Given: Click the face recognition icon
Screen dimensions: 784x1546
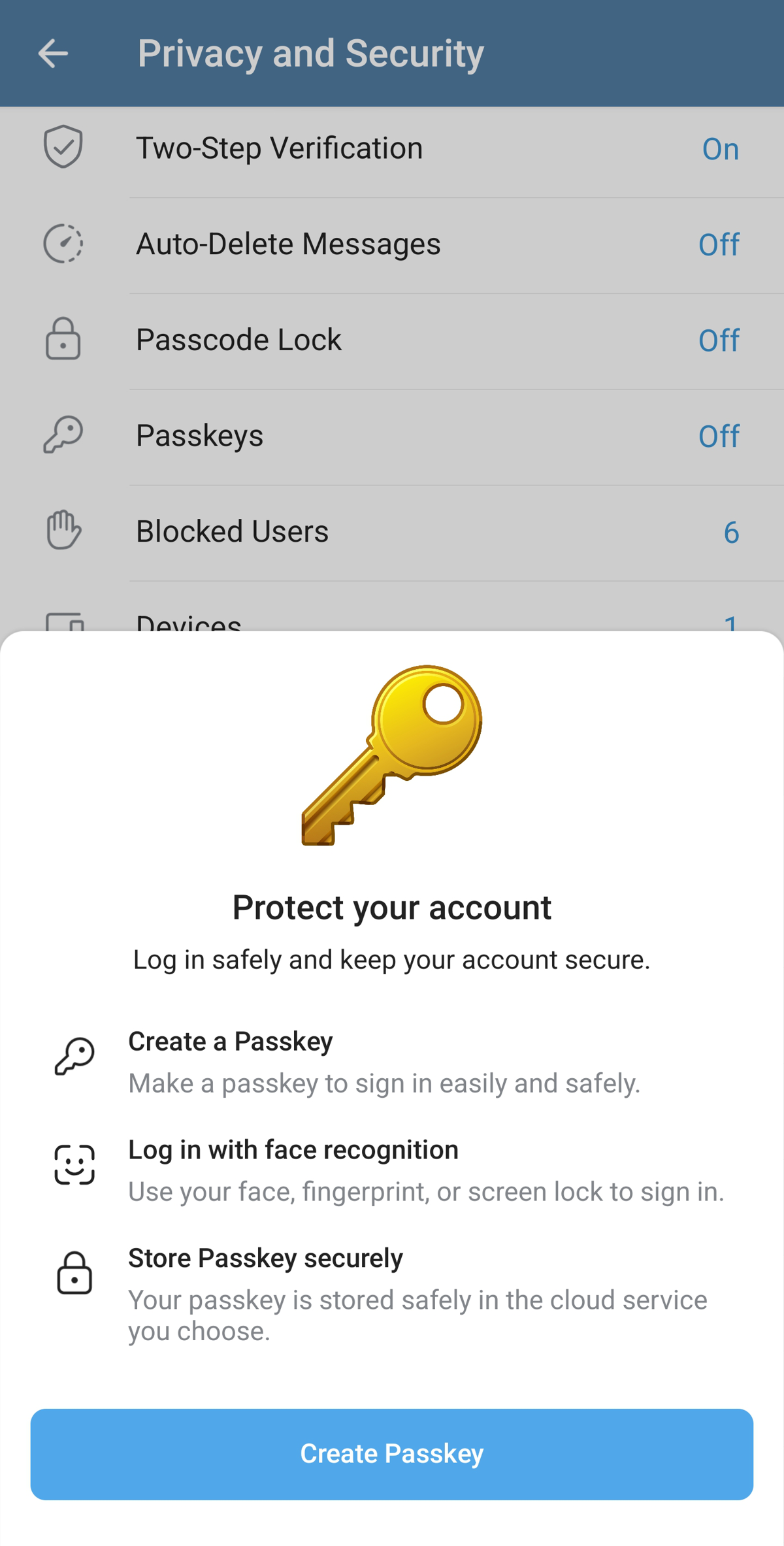Looking at the screenshot, I should point(74,1164).
